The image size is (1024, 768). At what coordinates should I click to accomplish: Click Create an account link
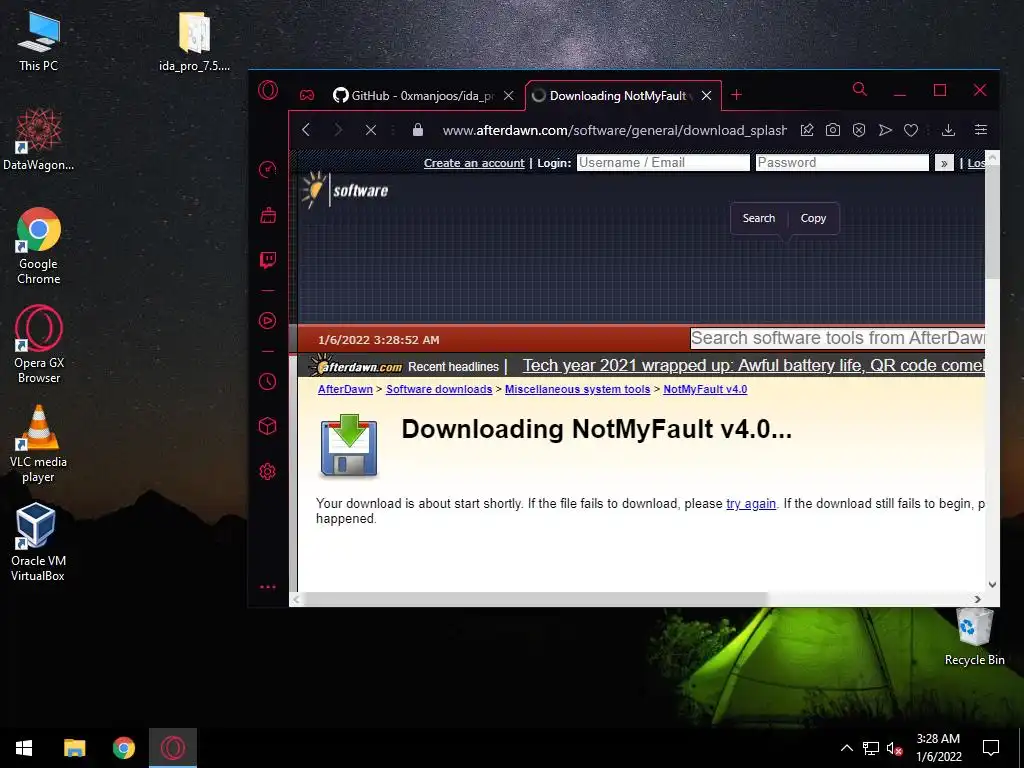point(474,163)
